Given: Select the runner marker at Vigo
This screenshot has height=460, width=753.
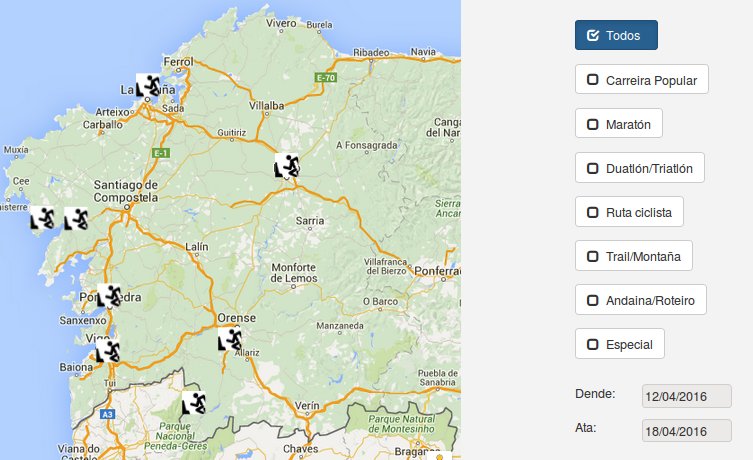Looking at the screenshot, I should pyautogui.click(x=108, y=351).
